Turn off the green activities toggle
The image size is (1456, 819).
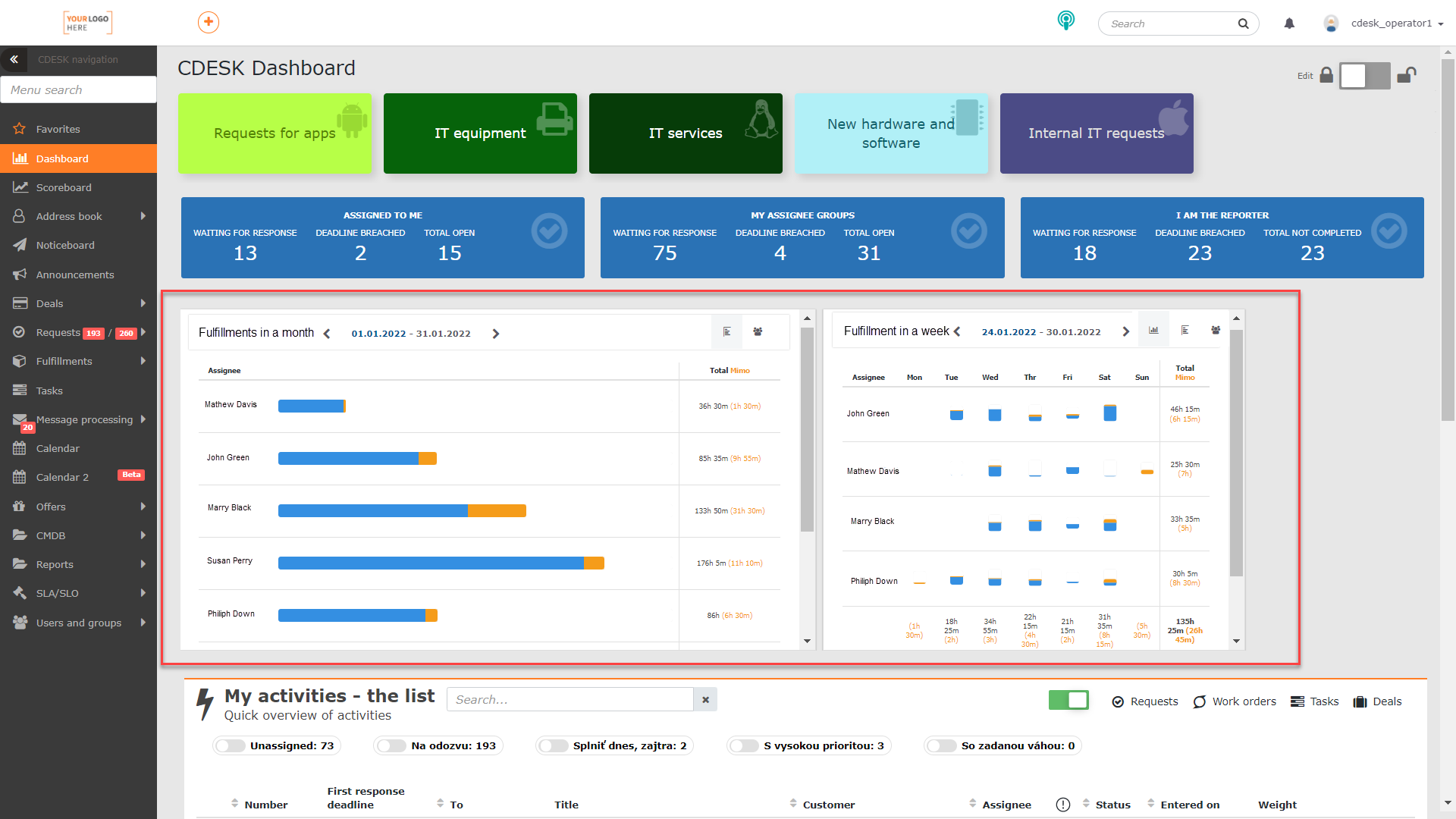(1068, 700)
